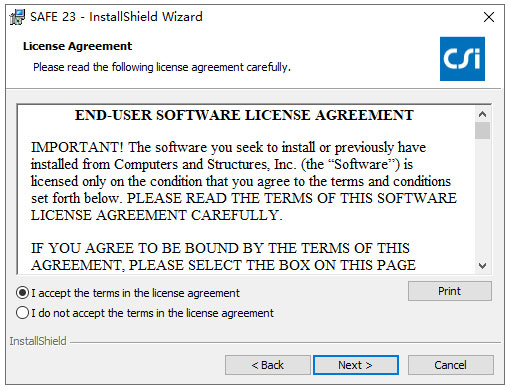511x390 pixels.
Task: Go back with the "< Back" button
Action: click(x=268, y=365)
